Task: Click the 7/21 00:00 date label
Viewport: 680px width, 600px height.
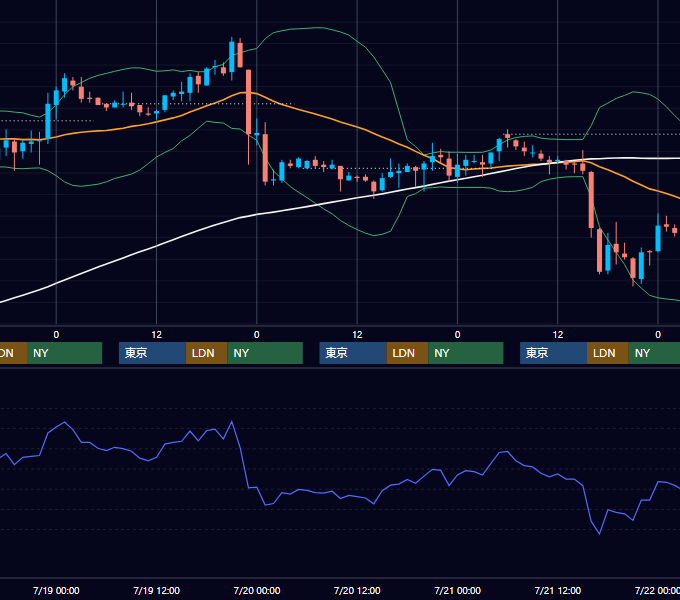Action: click(x=458, y=590)
